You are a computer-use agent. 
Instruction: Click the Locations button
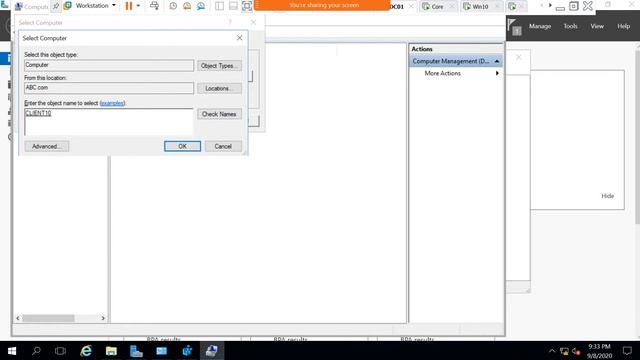pos(219,88)
